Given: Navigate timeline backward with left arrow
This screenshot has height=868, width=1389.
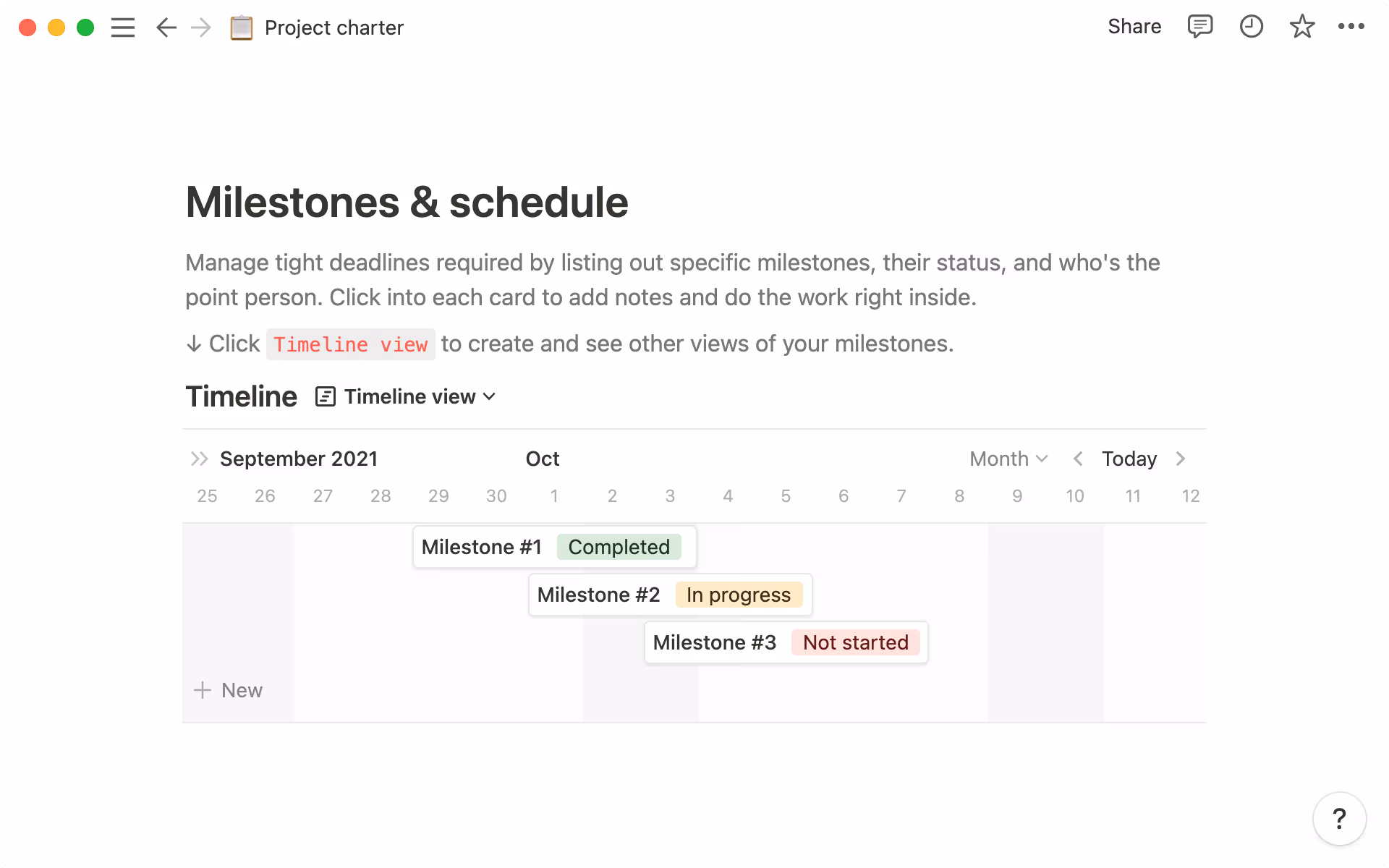Looking at the screenshot, I should pos(1077,459).
